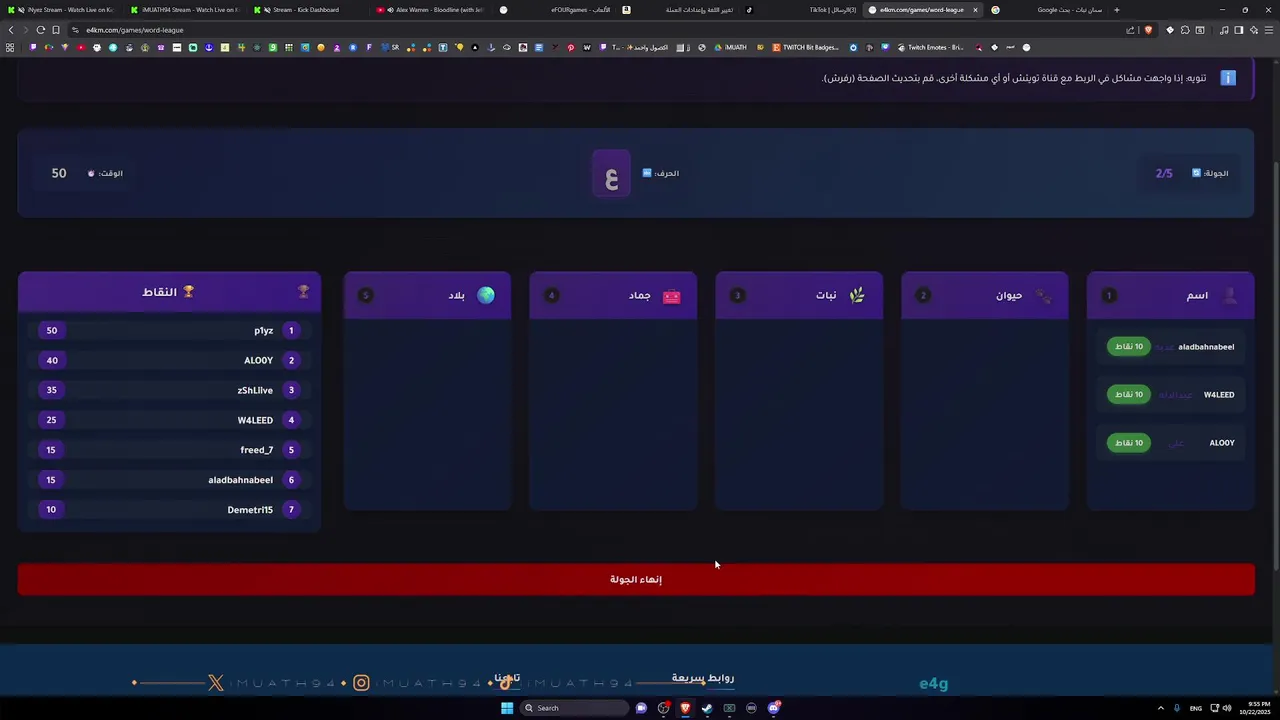
Task: Open the X social icon in the footer
Action: 216,683
